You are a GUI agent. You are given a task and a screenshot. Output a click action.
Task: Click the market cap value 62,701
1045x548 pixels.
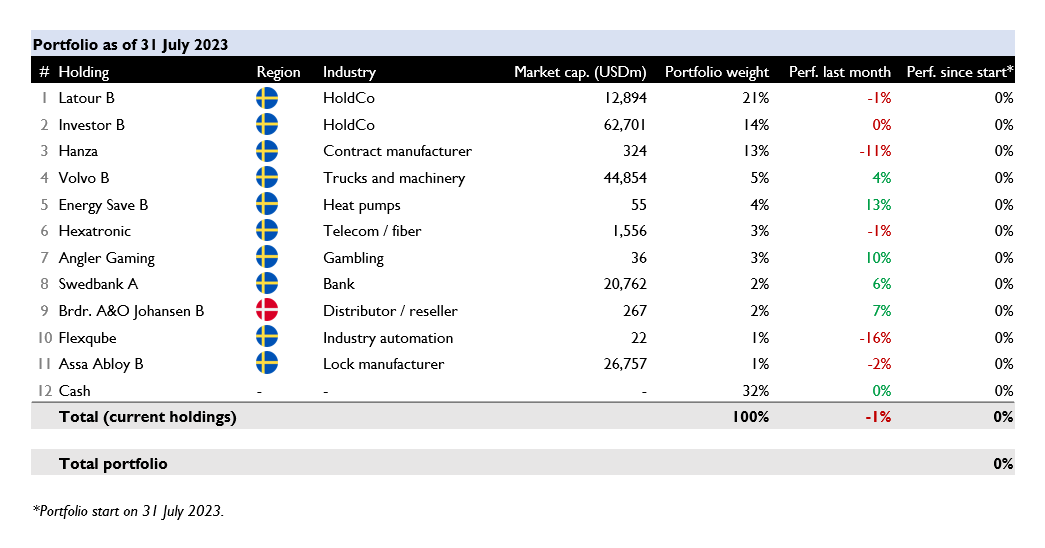(625, 125)
